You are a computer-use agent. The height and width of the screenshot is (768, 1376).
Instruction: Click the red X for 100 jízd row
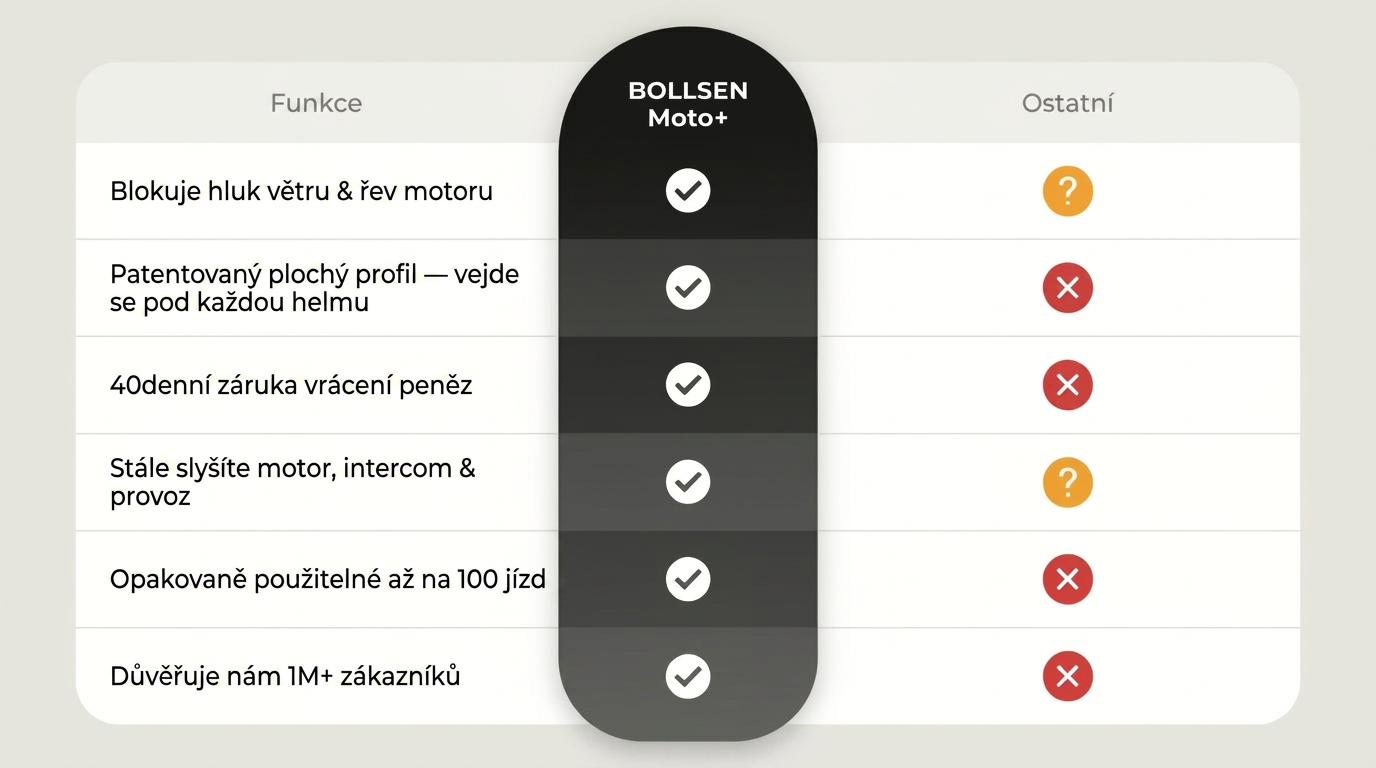(1067, 579)
